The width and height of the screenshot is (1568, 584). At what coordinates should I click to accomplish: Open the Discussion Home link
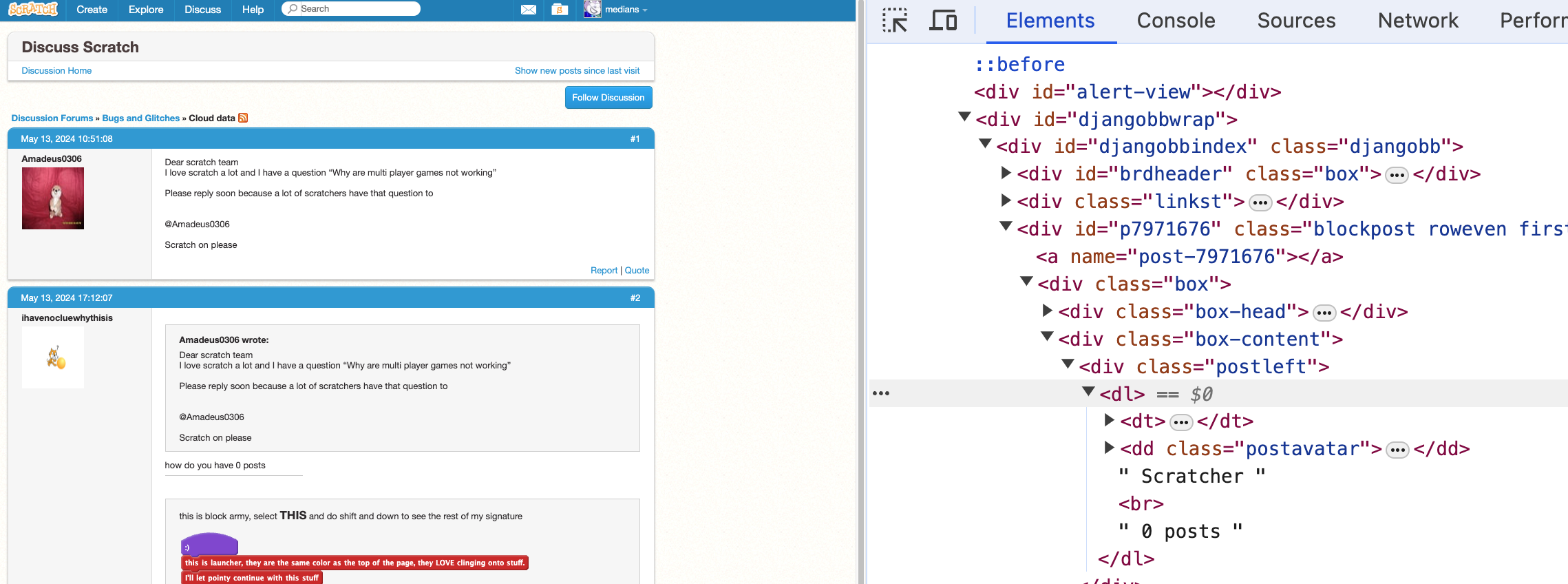(56, 71)
